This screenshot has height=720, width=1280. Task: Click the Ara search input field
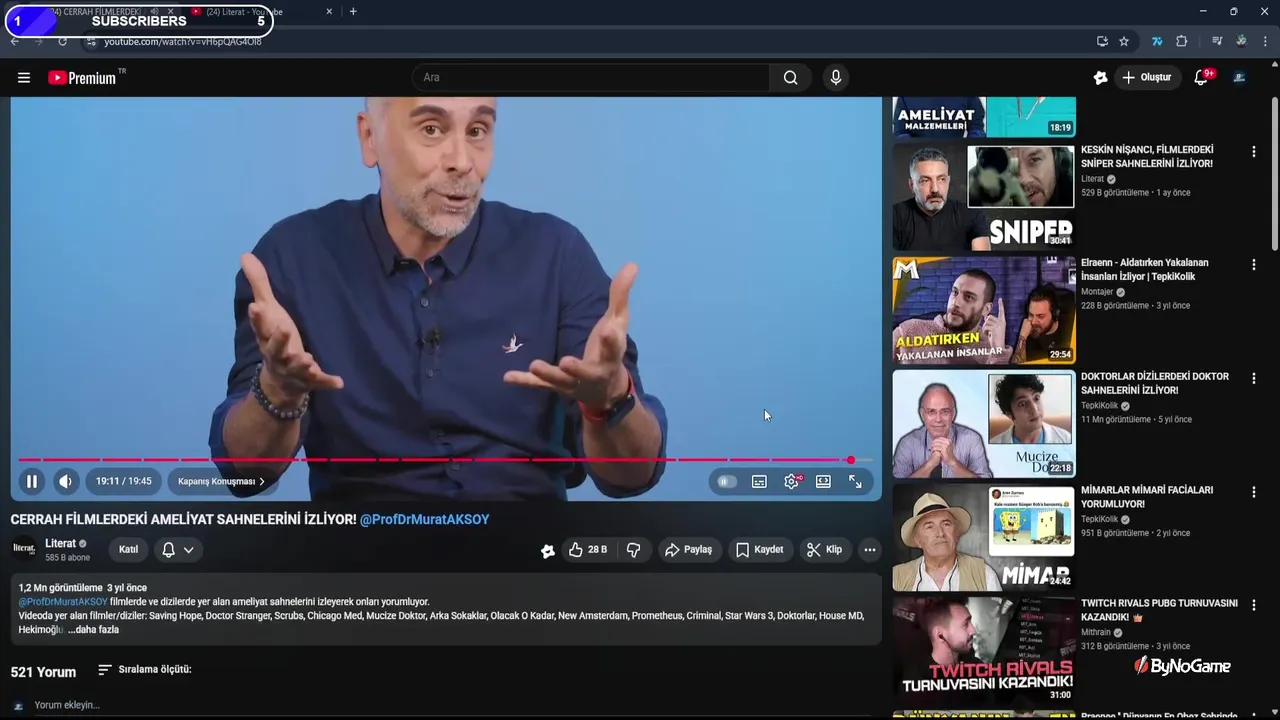(x=591, y=77)
